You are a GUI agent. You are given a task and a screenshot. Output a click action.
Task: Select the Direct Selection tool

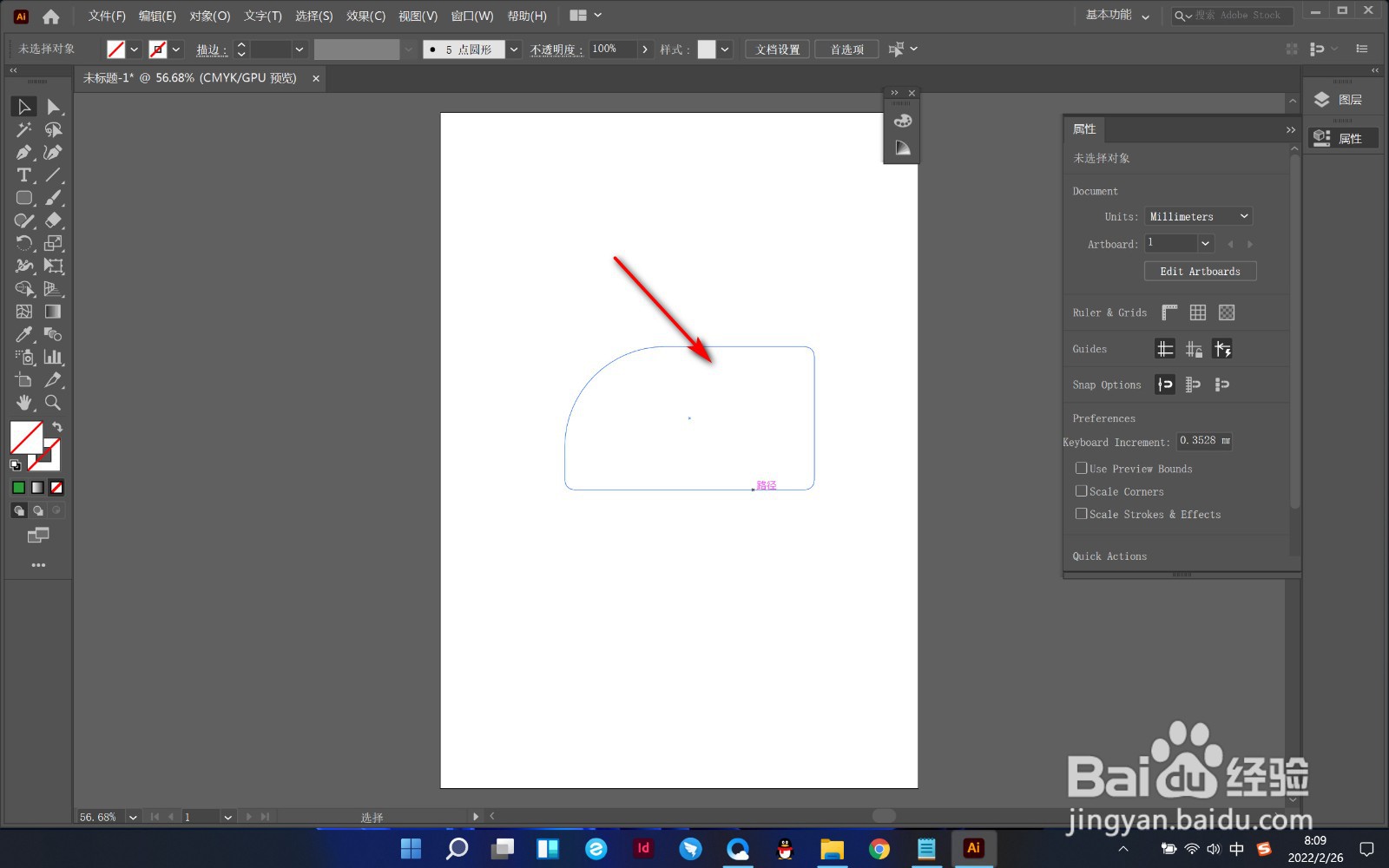53,107
